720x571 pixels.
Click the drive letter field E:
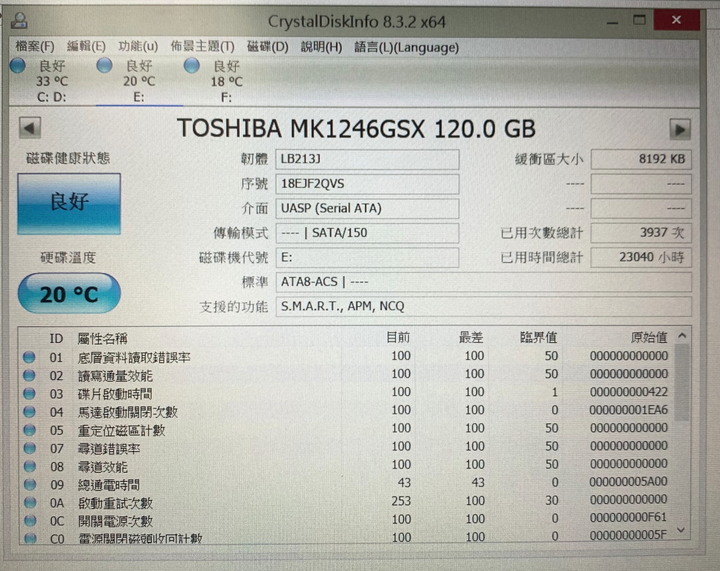pos(367,258)
